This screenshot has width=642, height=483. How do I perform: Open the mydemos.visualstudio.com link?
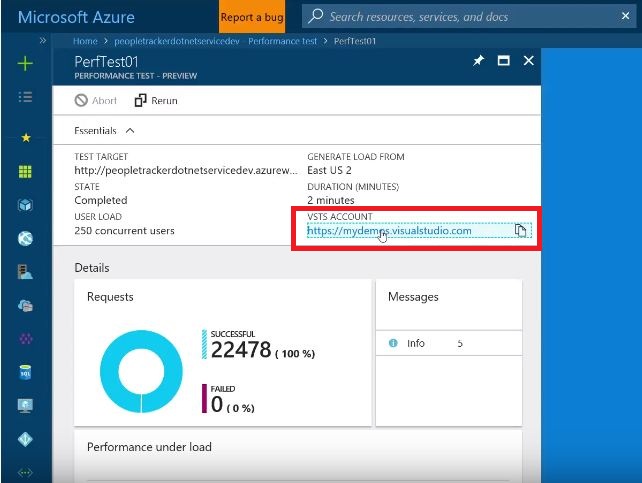tap(389, 231)
